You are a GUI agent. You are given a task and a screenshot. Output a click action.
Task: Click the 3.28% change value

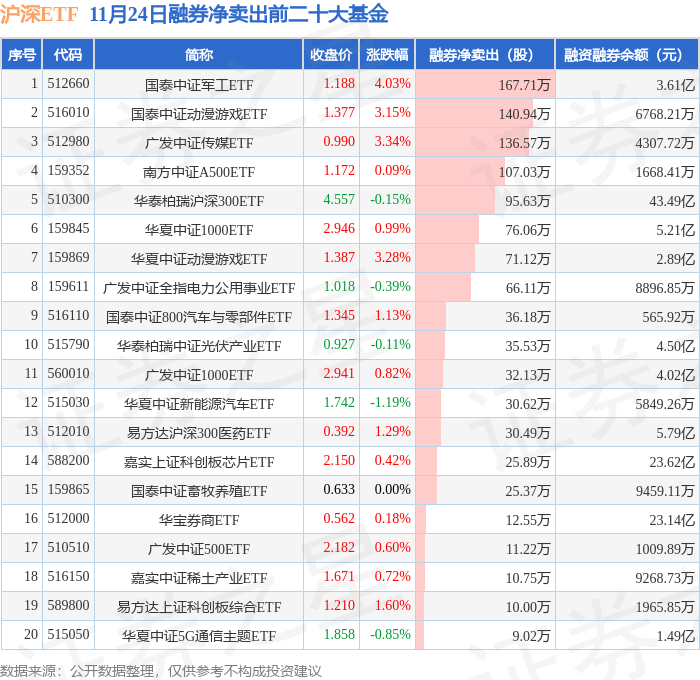392,258
